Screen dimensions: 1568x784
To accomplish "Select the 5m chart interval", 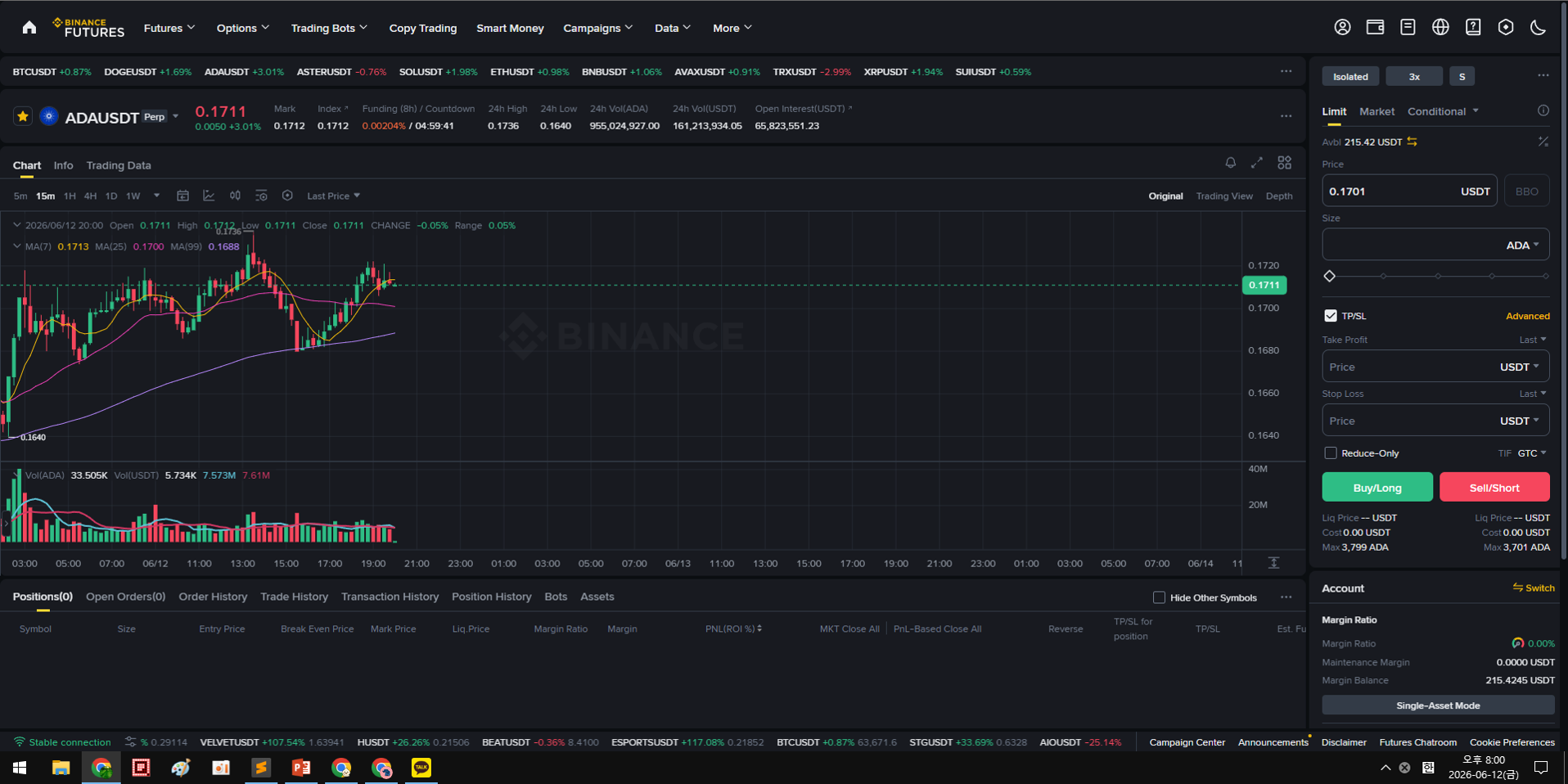I will (20, 196).
